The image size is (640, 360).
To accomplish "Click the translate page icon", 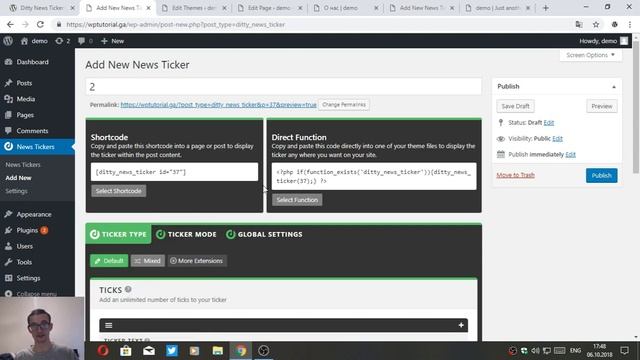I will pos(579,24).
